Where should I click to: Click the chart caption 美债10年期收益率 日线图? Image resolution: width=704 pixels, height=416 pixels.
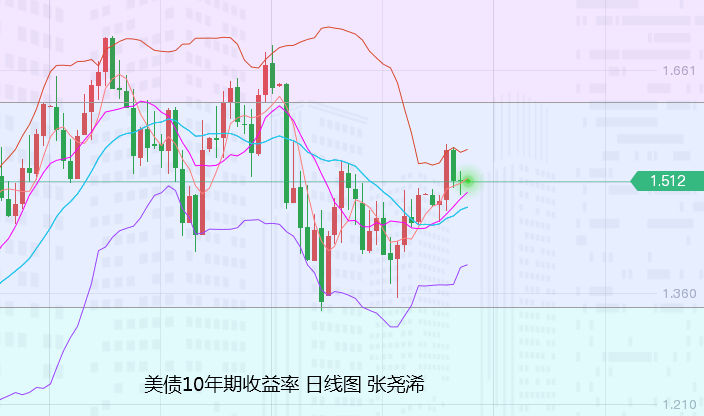[x=252, y=385]
